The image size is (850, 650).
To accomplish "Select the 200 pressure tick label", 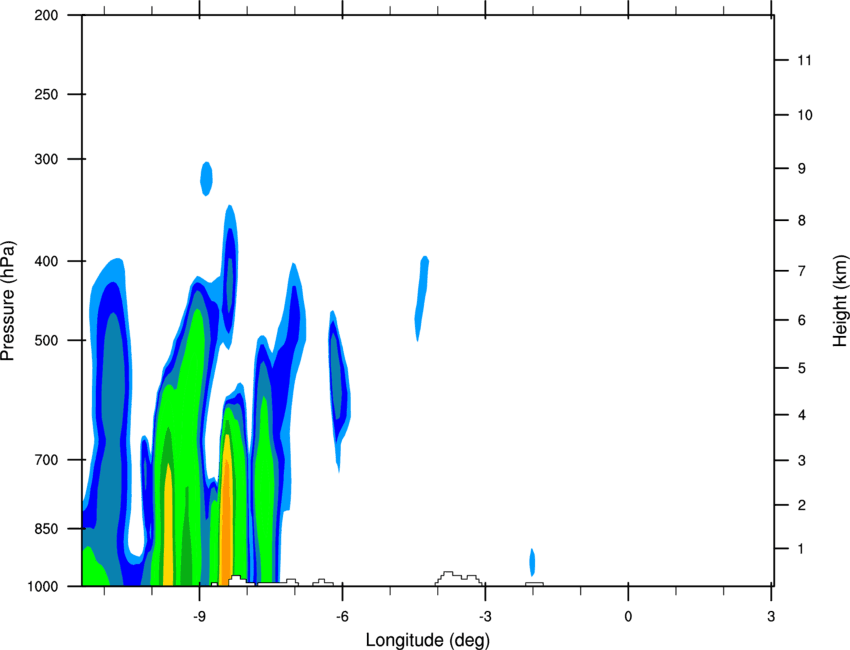I will click(x=46, y=15).
